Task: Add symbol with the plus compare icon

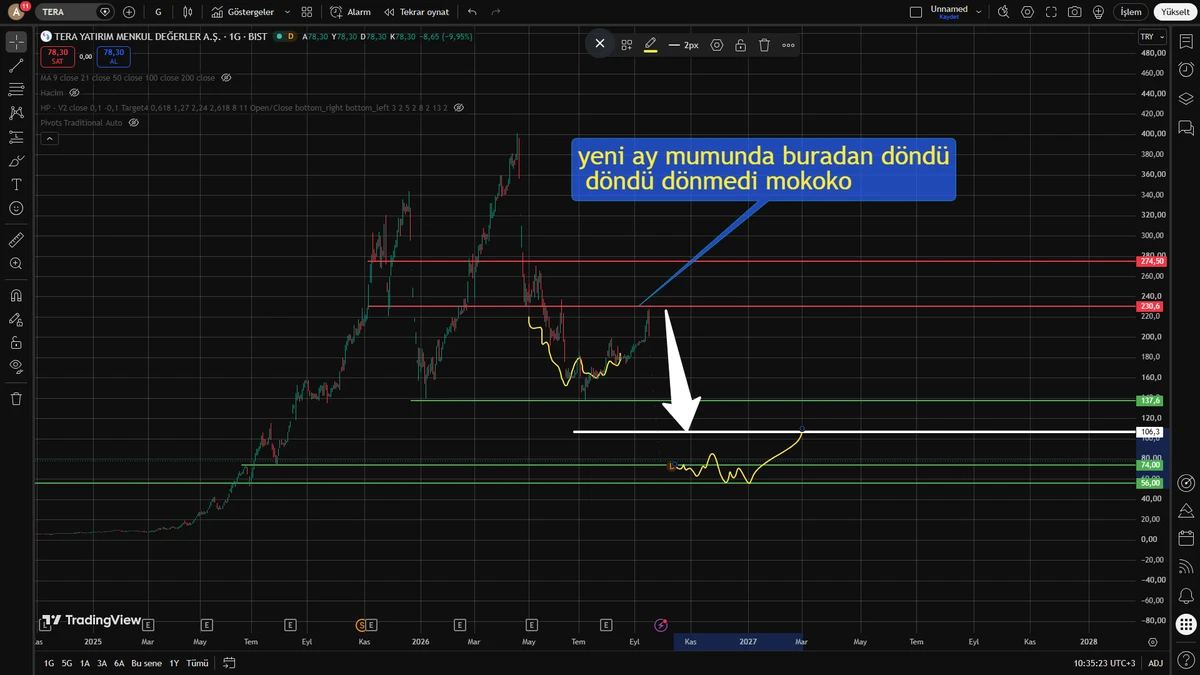Action: (129, 12)
